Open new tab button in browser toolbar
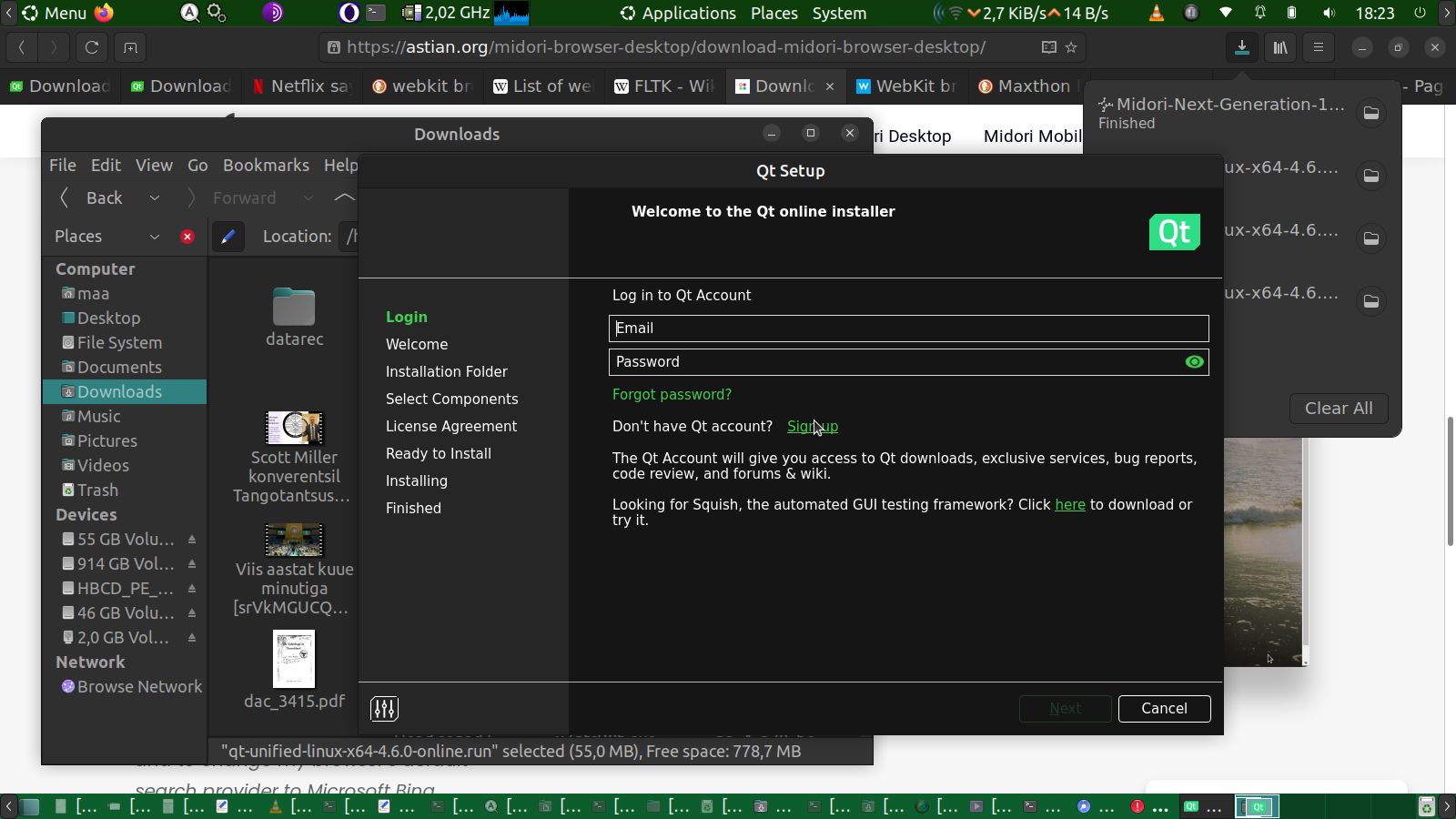This screenshot has width=1456, height=819. (130, 47)
